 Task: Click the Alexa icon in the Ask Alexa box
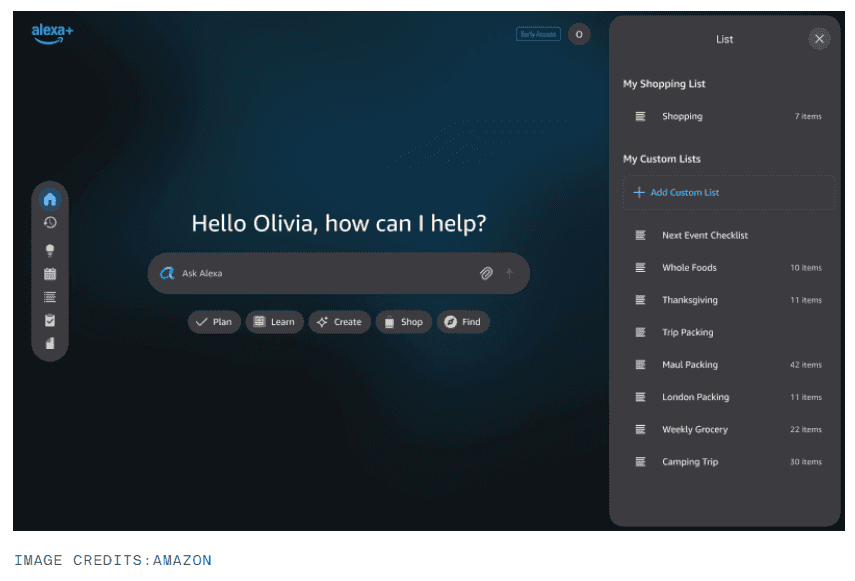[167, 273]
